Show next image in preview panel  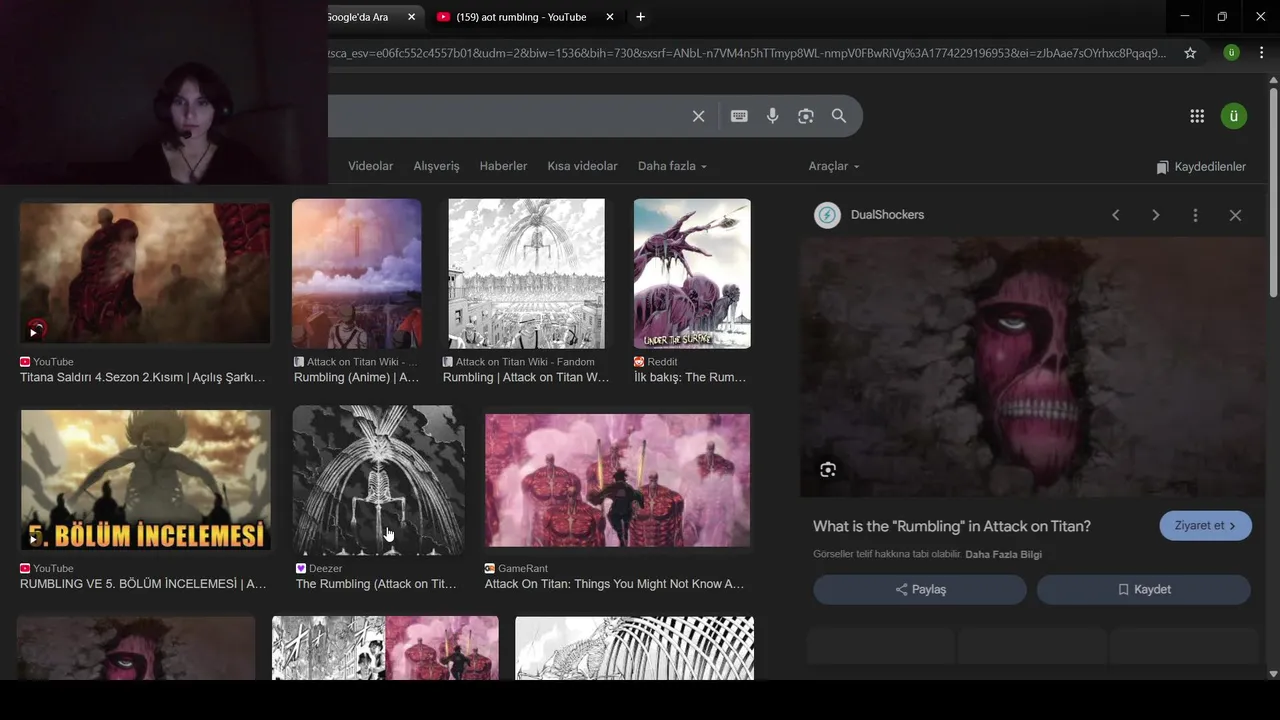(x=1156, y=215)
